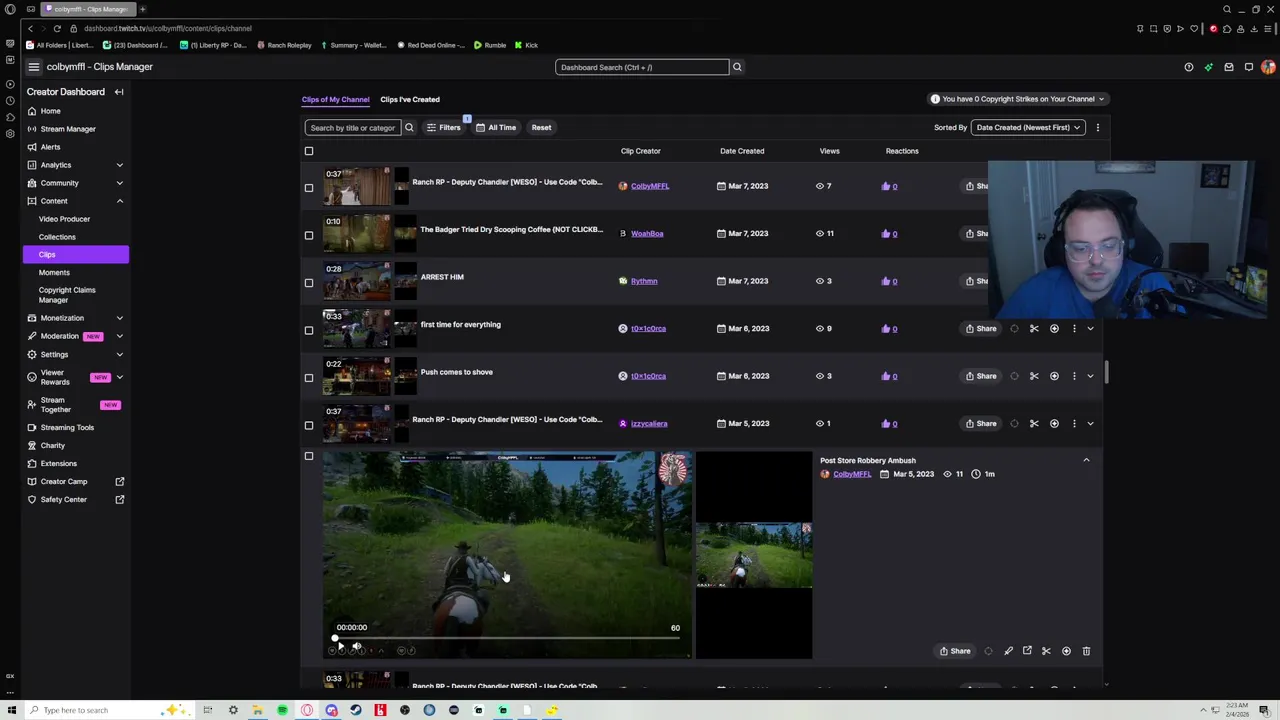Open three-dot menu on first time for everything row
Screen dimensions: 1280x720
(x=1074, y=328)
